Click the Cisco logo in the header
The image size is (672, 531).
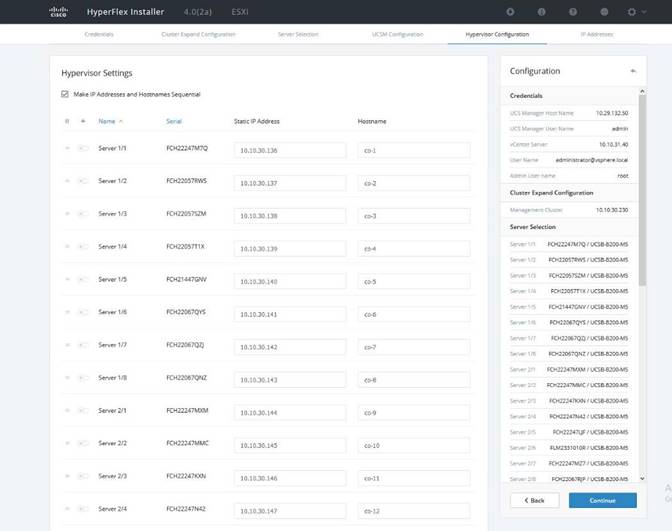58,12
